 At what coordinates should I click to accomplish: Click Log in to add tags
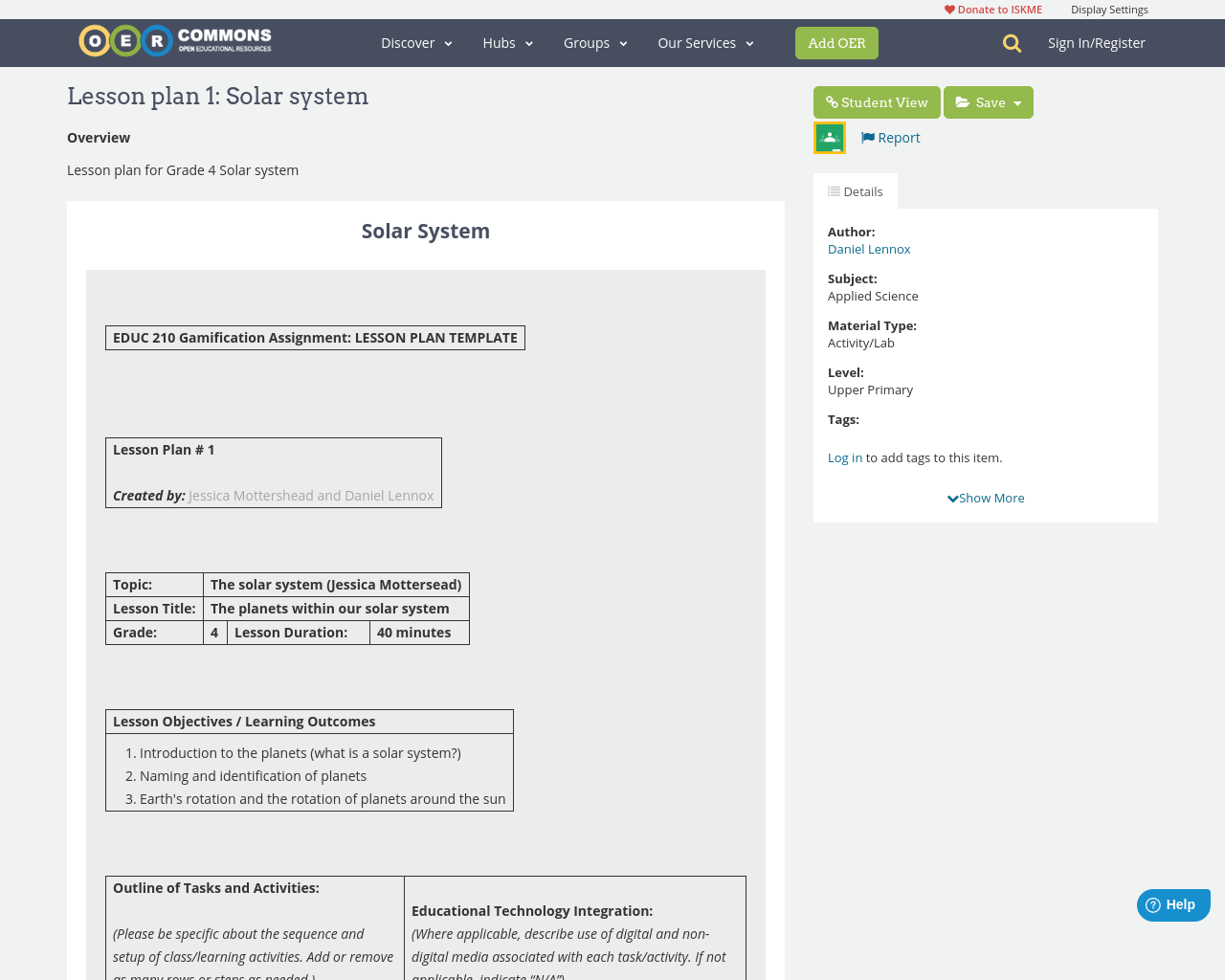click(x=844, y=457)
